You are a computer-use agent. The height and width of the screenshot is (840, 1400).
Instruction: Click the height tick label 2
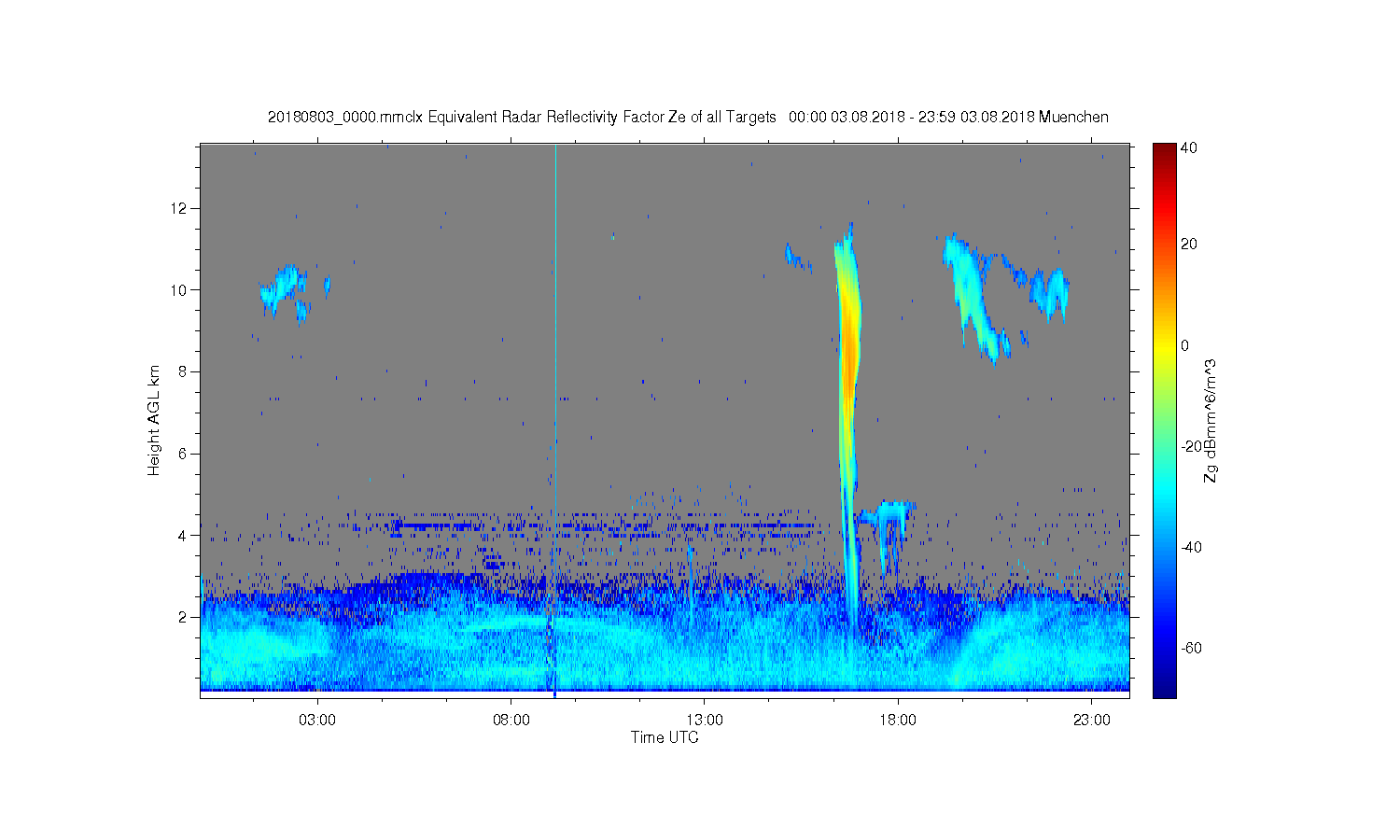point(184,617)
